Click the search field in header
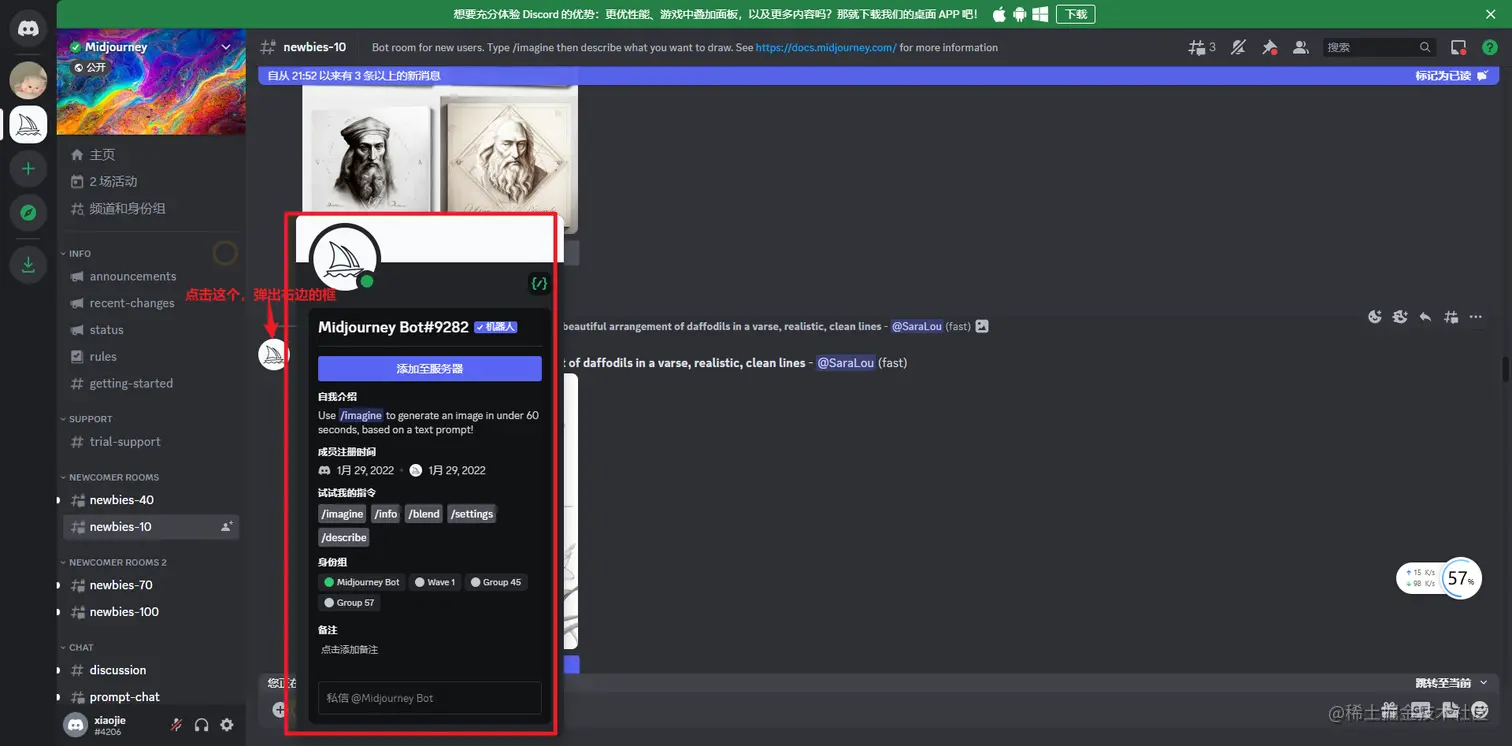 1379,47
